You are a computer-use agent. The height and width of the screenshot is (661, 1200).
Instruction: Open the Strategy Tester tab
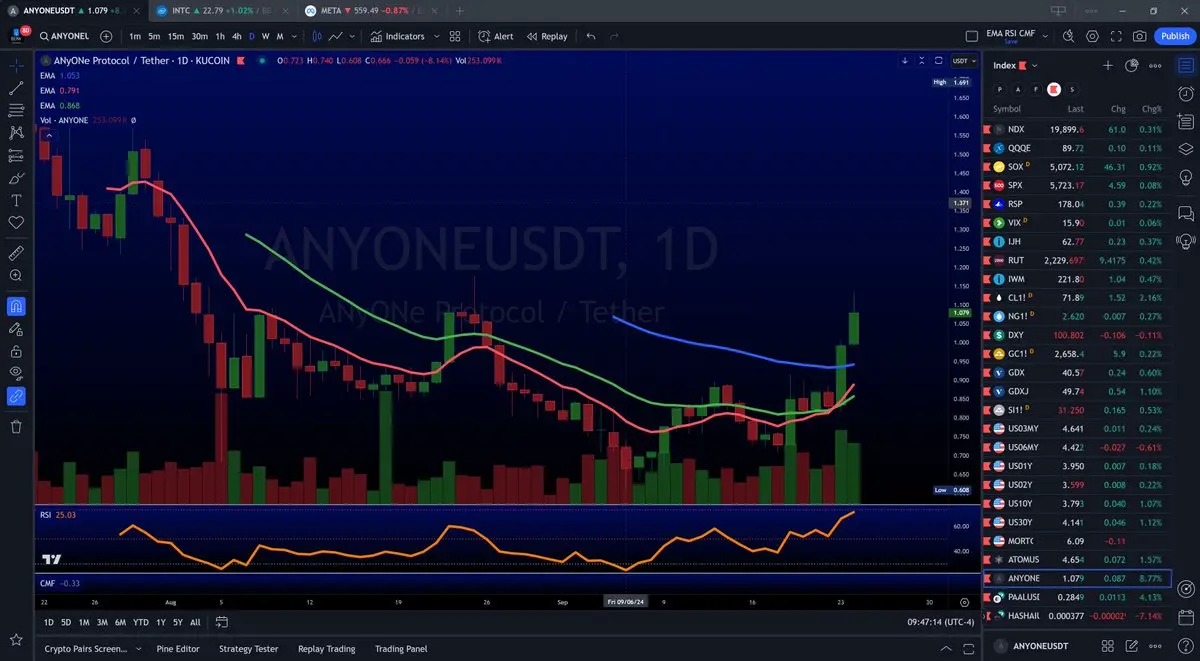click(248, 649)
